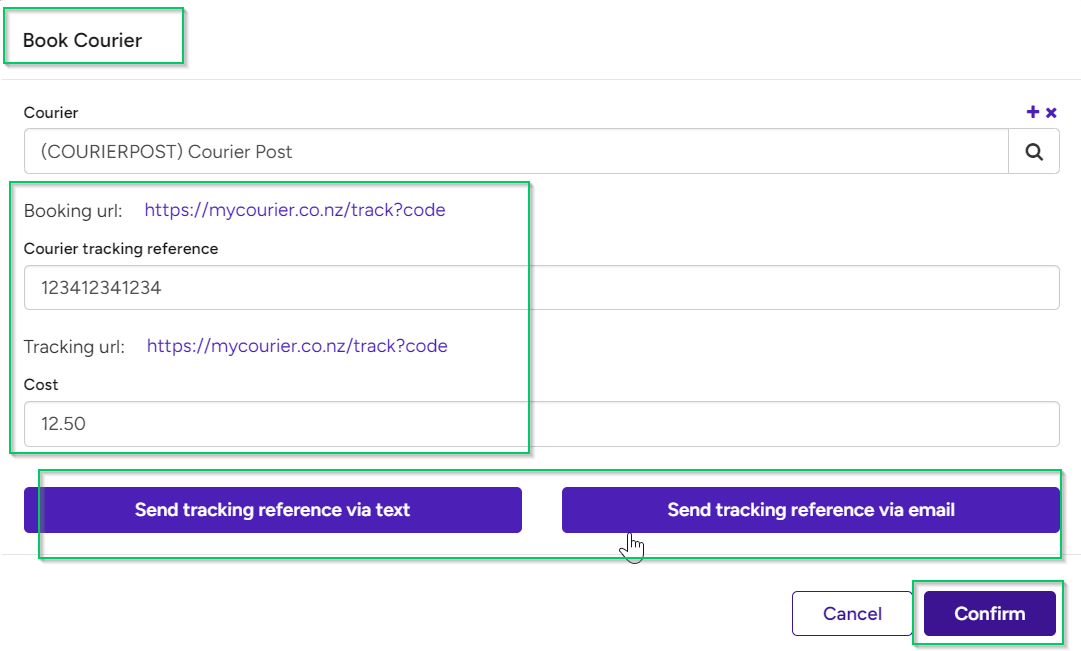Click the plus icon to add courier
The height and width of the screenshot is (651, 1081).
(x=1033, y=112)
